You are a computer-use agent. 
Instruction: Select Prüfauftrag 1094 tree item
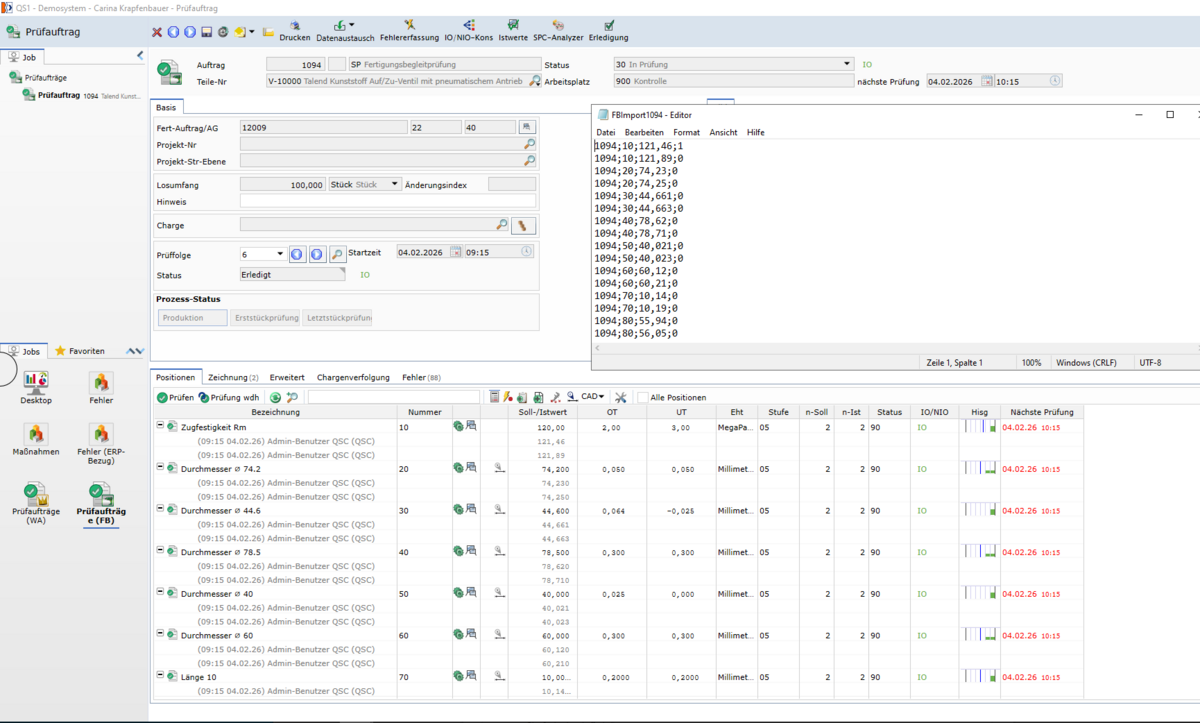coord(82,96)
